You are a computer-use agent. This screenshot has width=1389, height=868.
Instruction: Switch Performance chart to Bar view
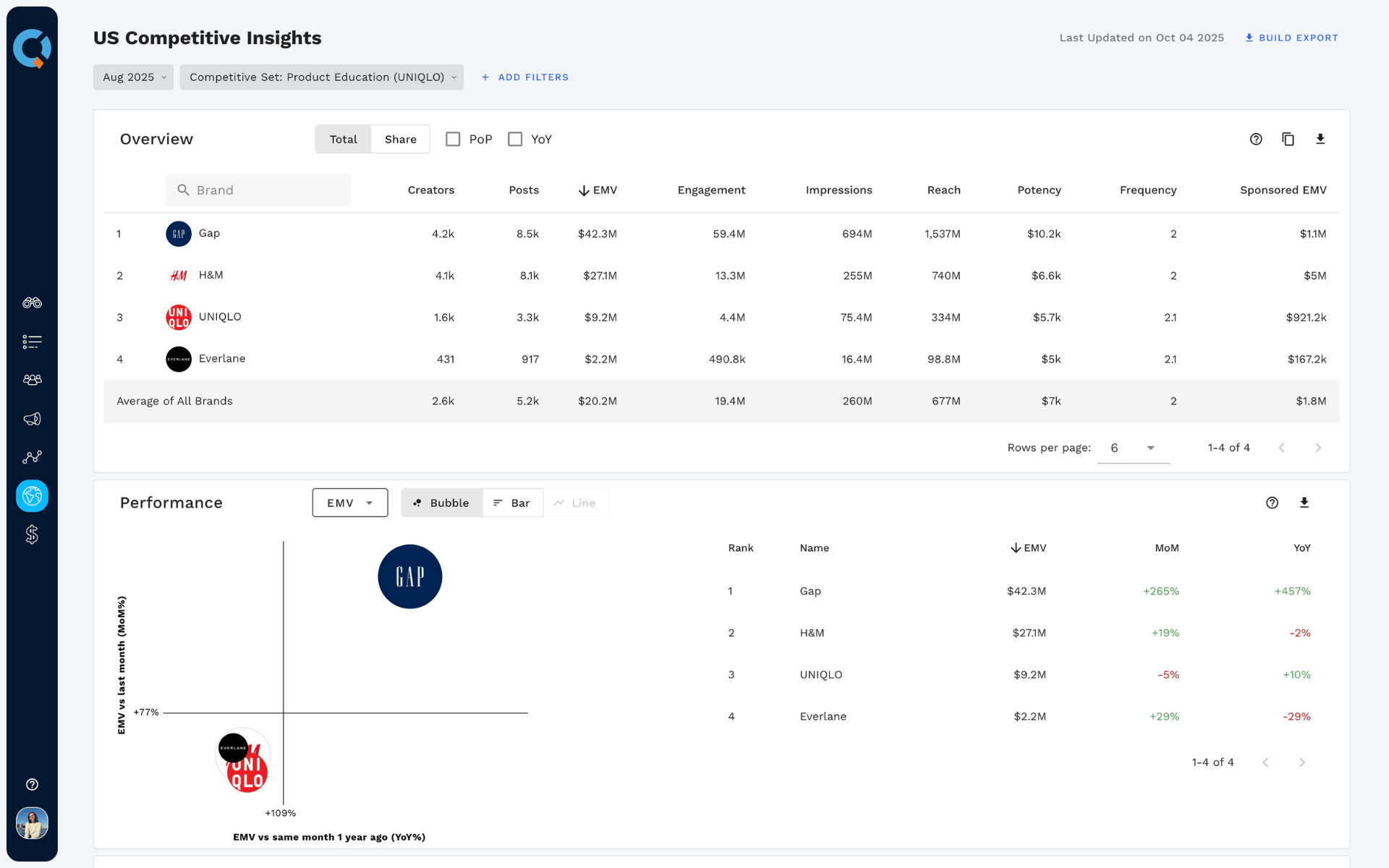click(x=513, y=502)
